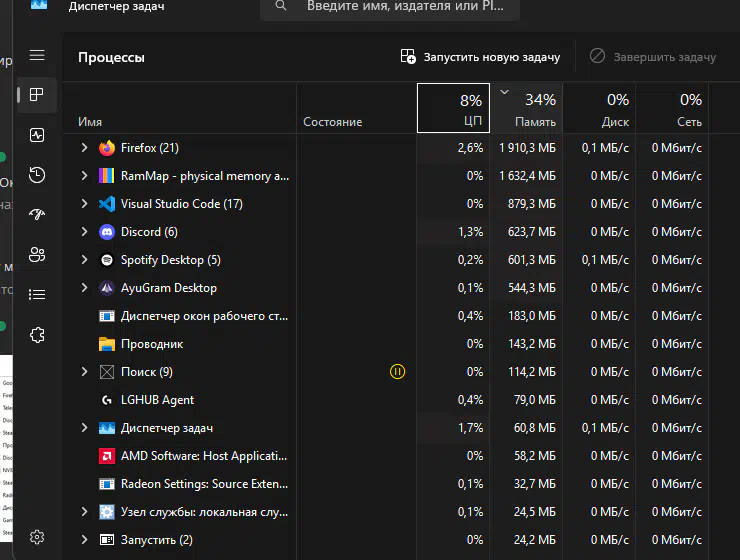Viewport: 740px width, 560px height.
Task: Click the Visual Studio Code icon
Action: tap(107, 204)
